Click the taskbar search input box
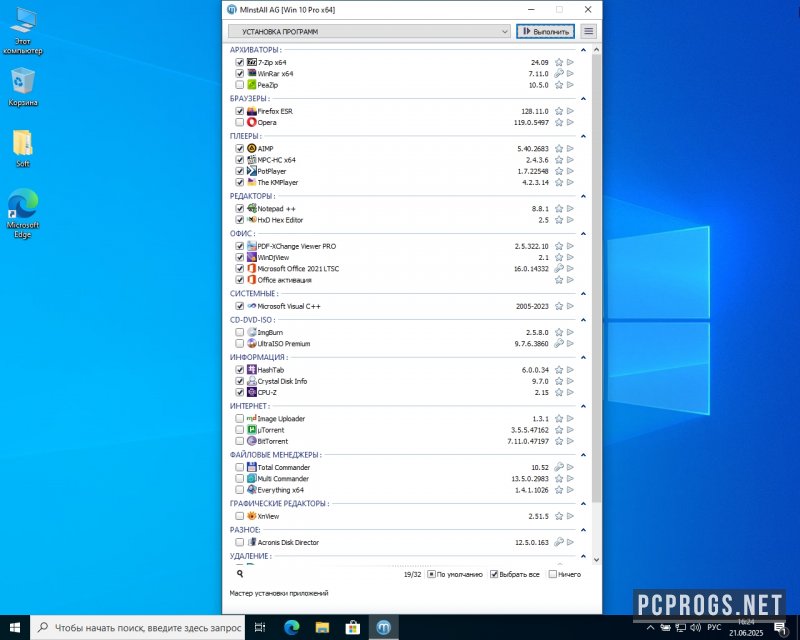The height and width of the screenshot is (640, 800). pyautogui.click(x=138, y=627)
